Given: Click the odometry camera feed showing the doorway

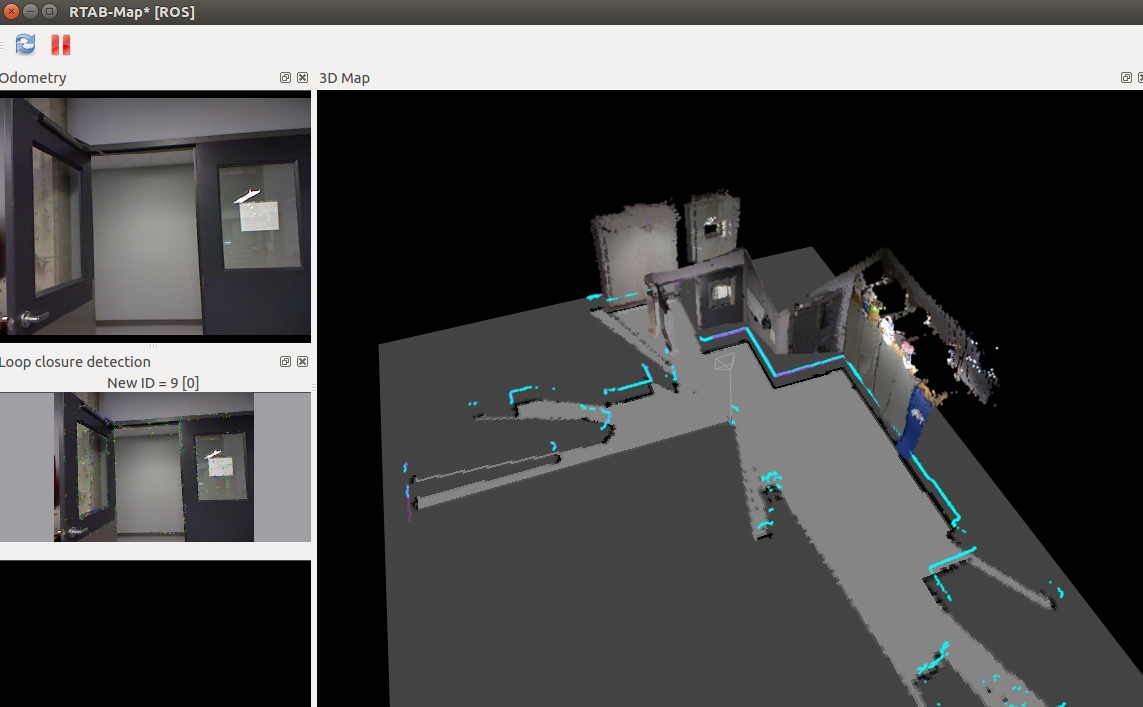Looking at the screenshot, I should click(x=155, y=215).
